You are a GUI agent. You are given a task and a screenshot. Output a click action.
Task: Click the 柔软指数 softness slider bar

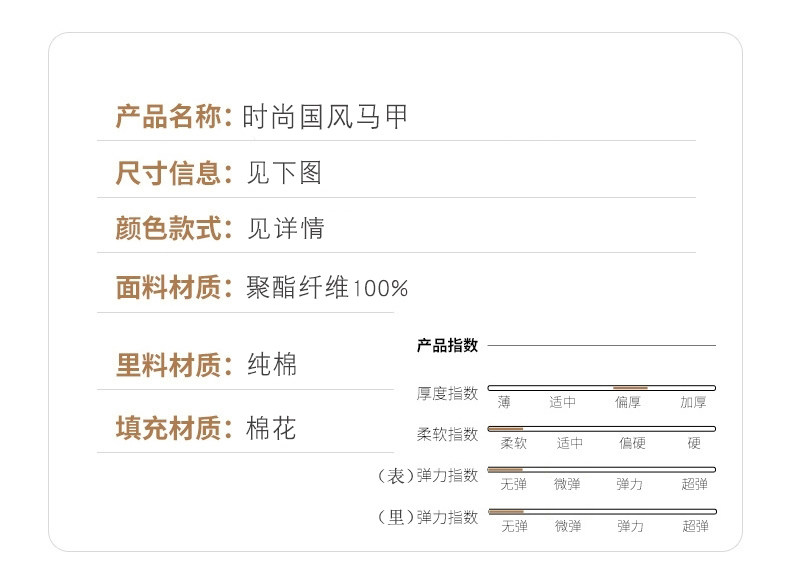pyautogui.click(x=602, y=428)
